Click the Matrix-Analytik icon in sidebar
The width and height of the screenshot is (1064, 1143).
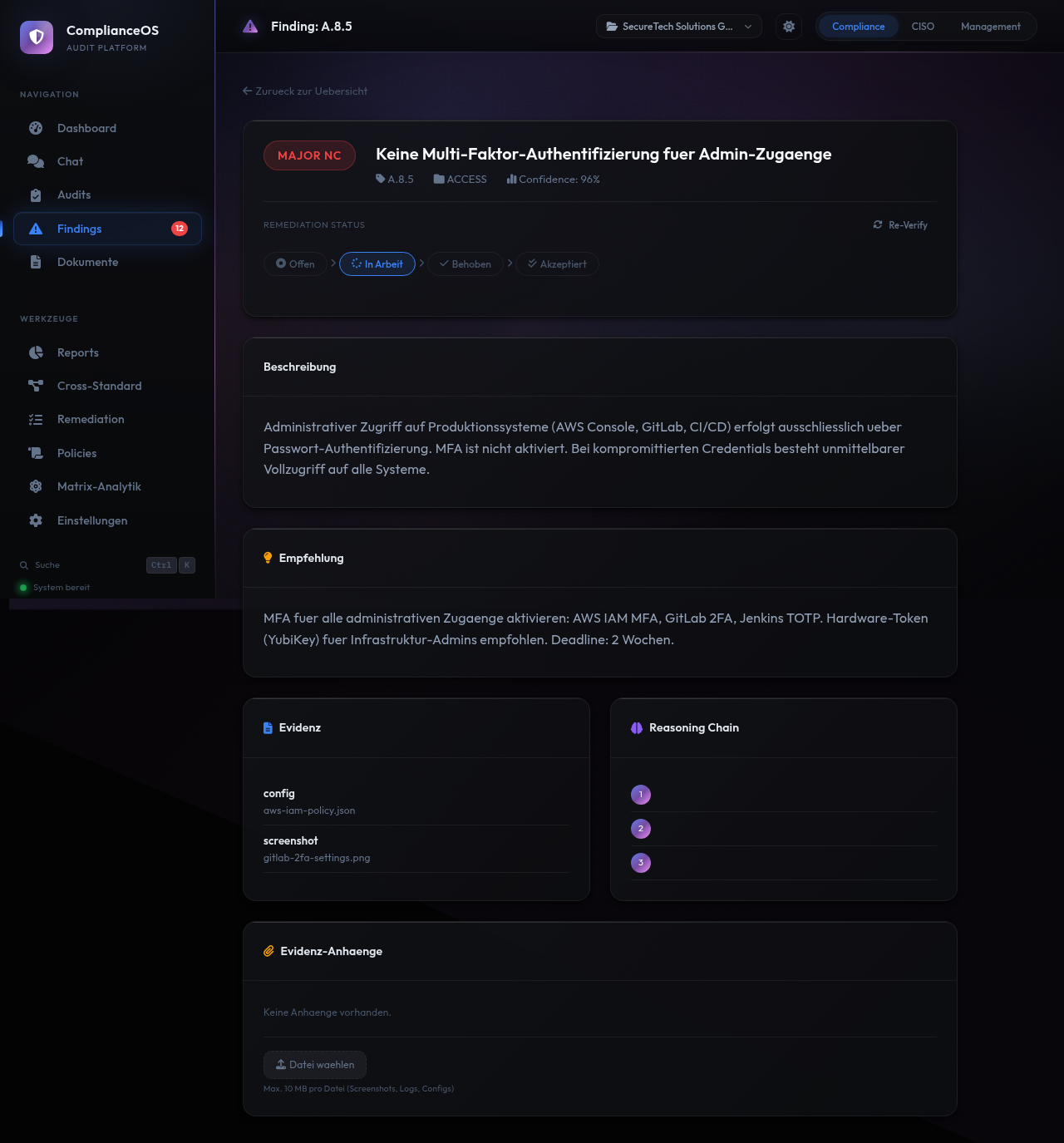click(x=36, y=486)
